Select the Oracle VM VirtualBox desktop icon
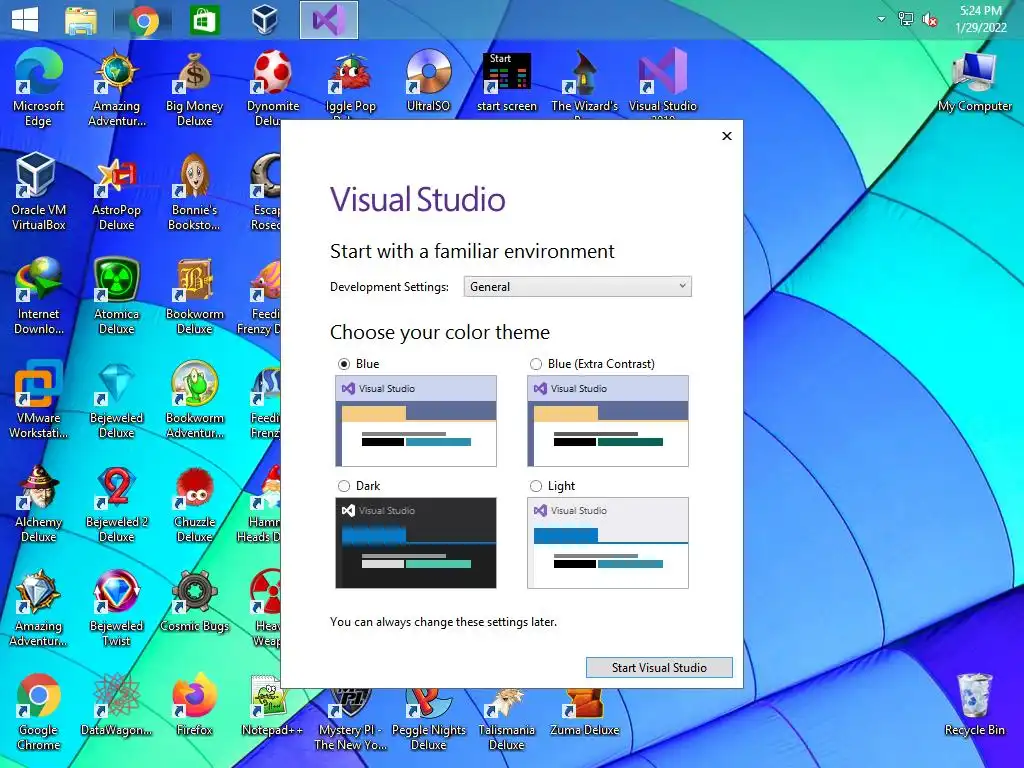 (39, 192)
